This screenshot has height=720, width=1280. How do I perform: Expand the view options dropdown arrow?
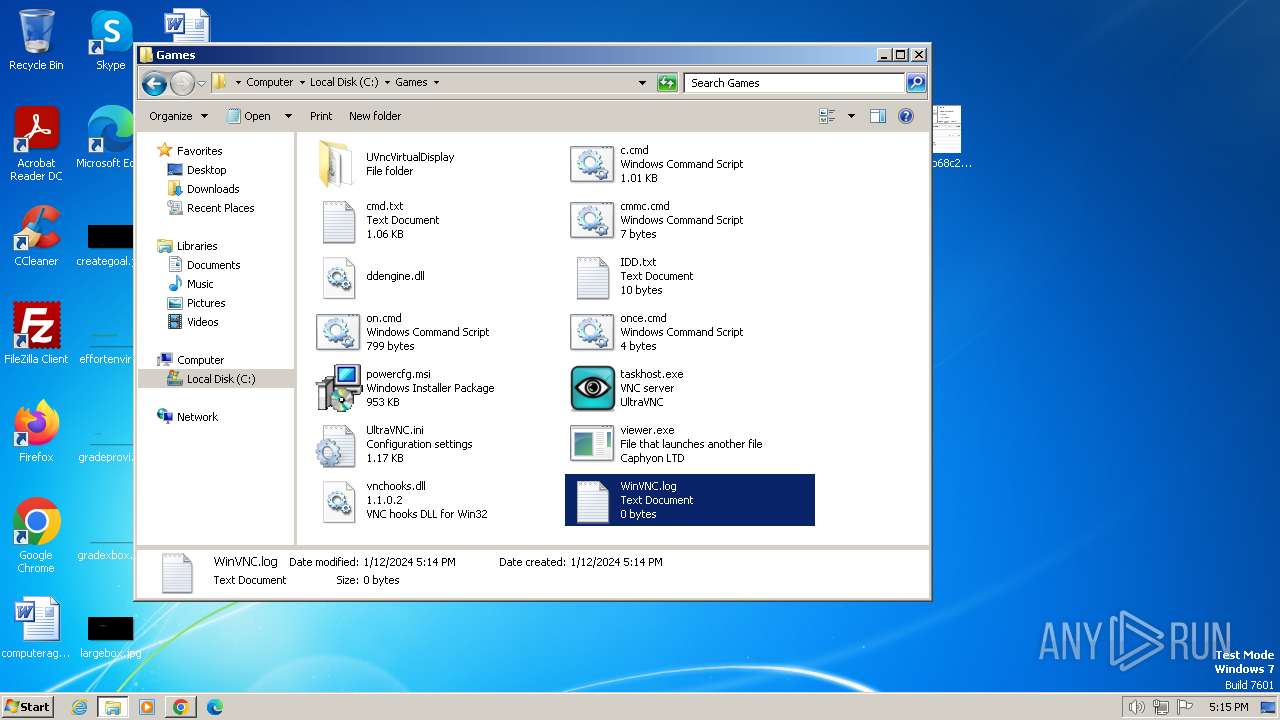pyautogui.click(x=851, y=116)
